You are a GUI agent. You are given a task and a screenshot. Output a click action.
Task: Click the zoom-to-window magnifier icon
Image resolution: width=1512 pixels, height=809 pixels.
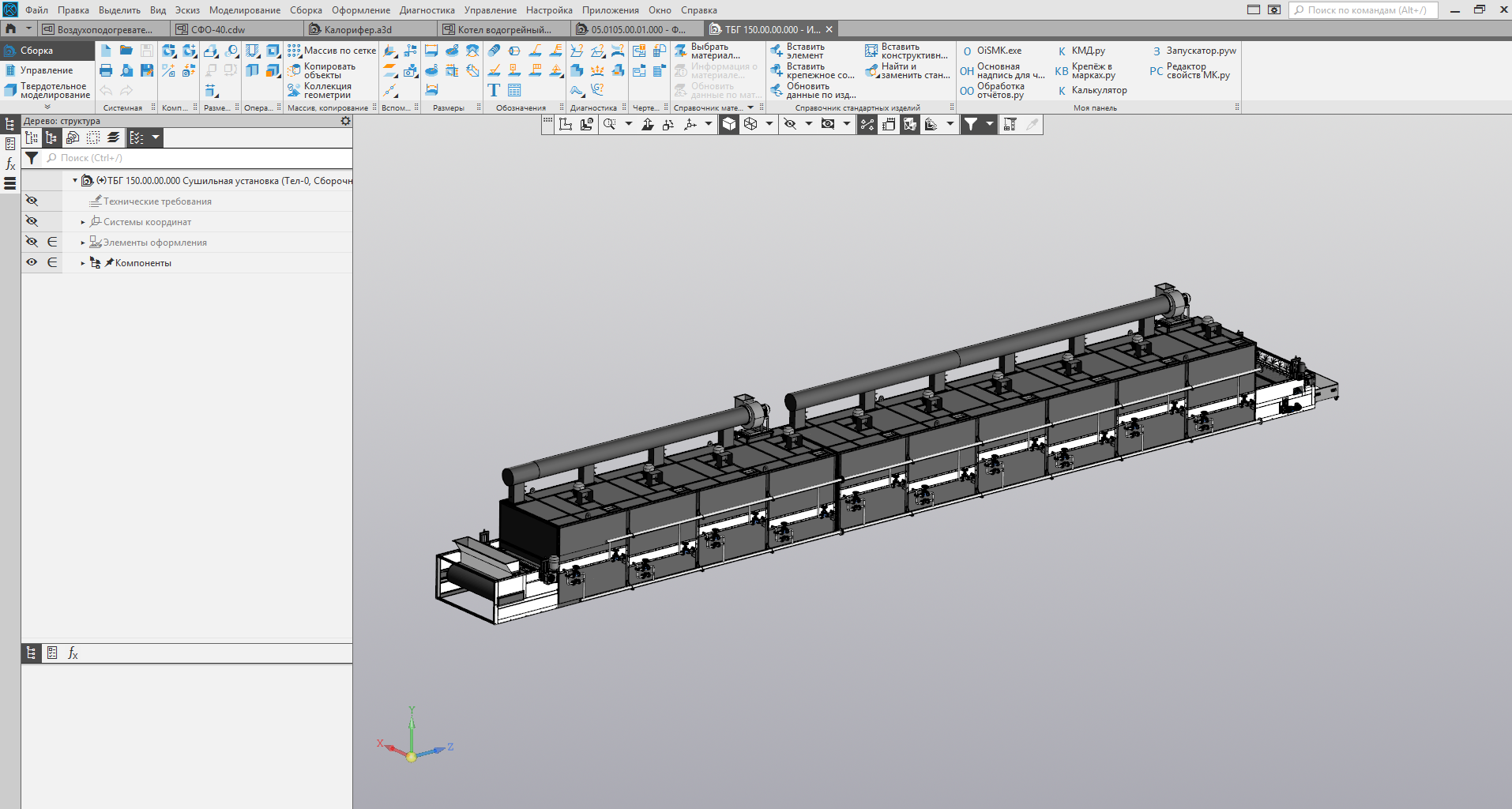609,124
